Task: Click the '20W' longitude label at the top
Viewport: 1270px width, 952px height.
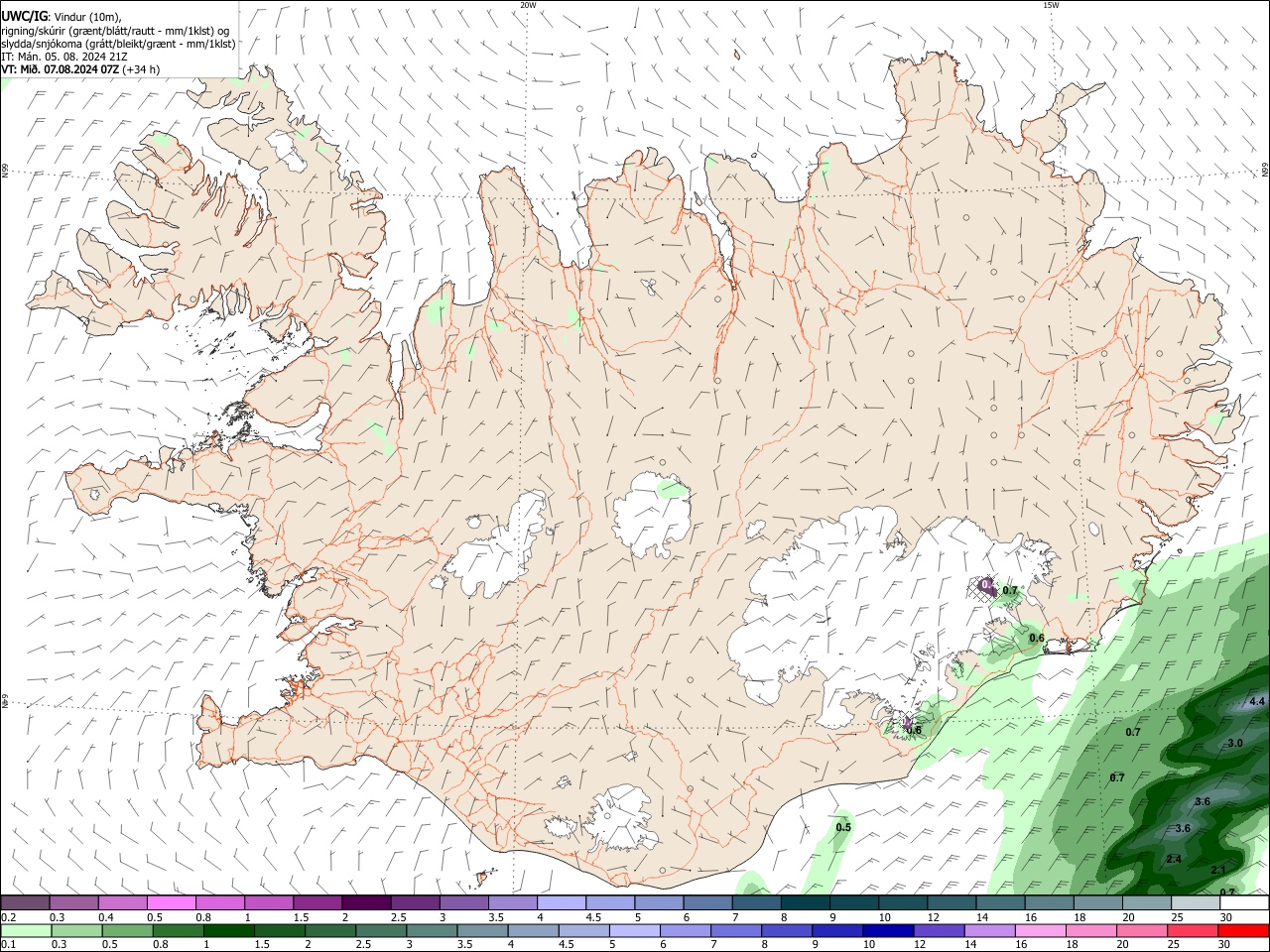Action: click(528, 5)
